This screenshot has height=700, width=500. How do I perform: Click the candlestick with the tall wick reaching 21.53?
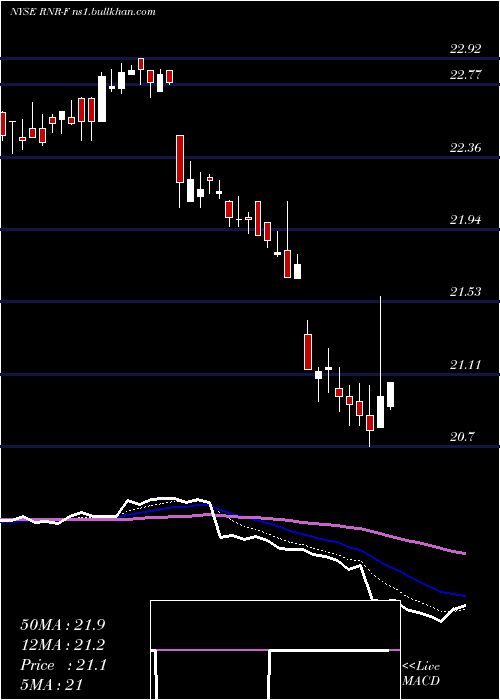pos(380,362)
